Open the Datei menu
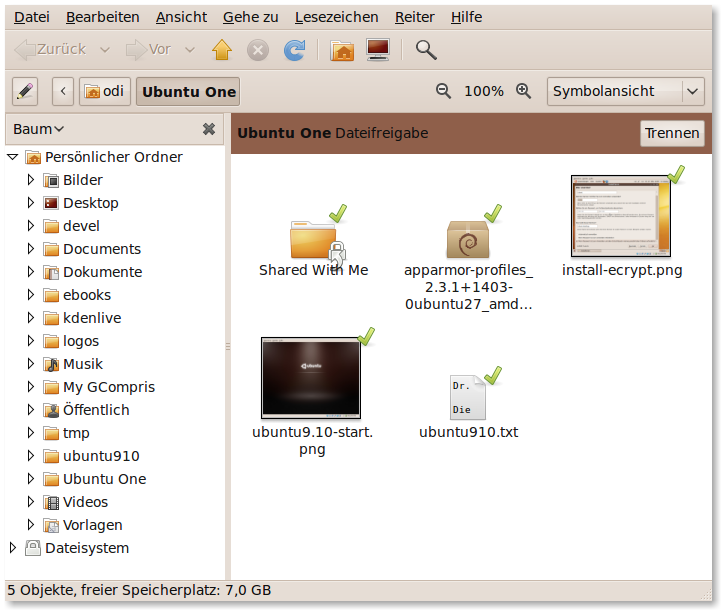Image resolution: width=721 pixels, height=610 pixels. (32, 17)
